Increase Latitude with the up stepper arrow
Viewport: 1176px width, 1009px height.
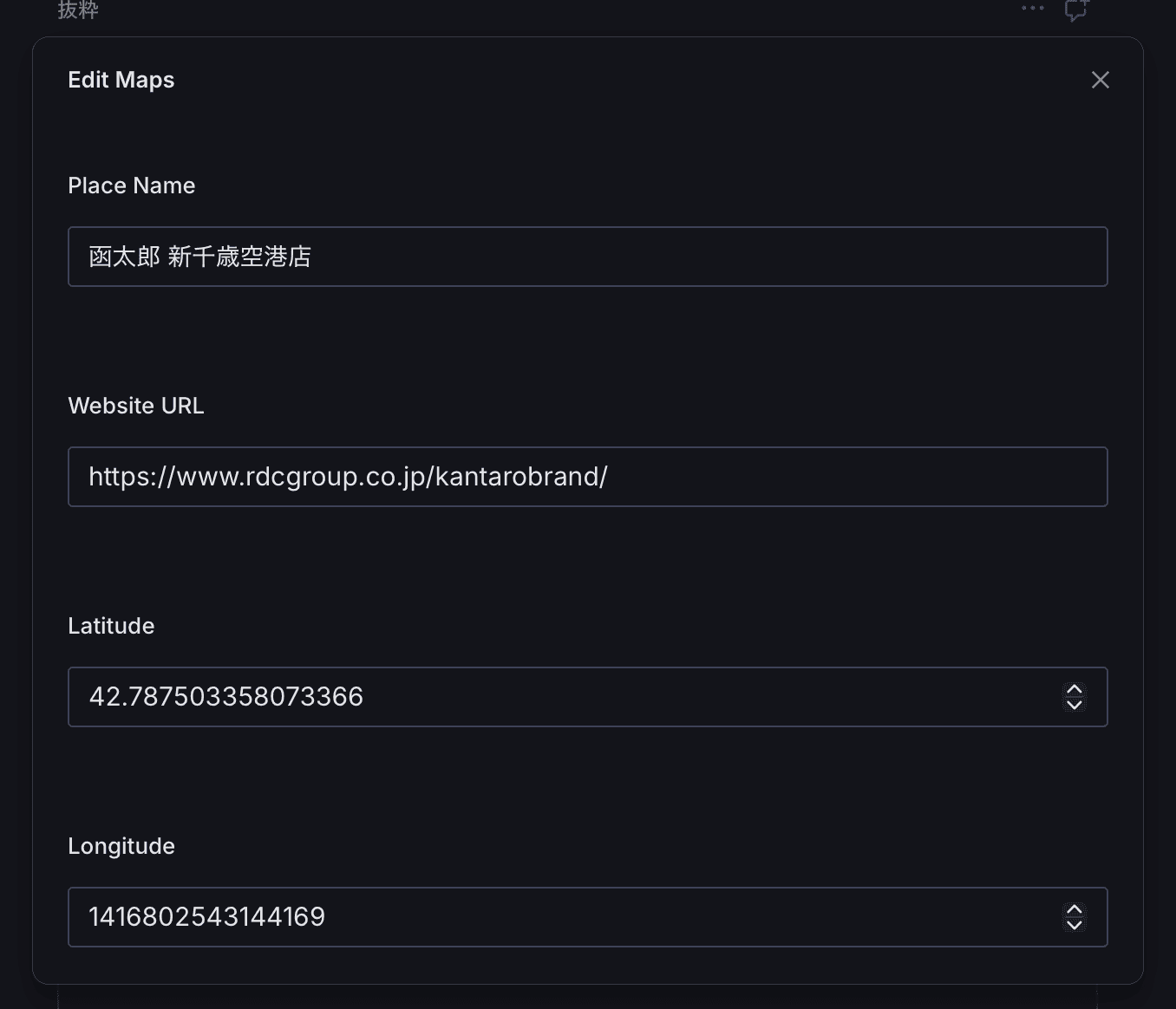(x=1074, y=690)
